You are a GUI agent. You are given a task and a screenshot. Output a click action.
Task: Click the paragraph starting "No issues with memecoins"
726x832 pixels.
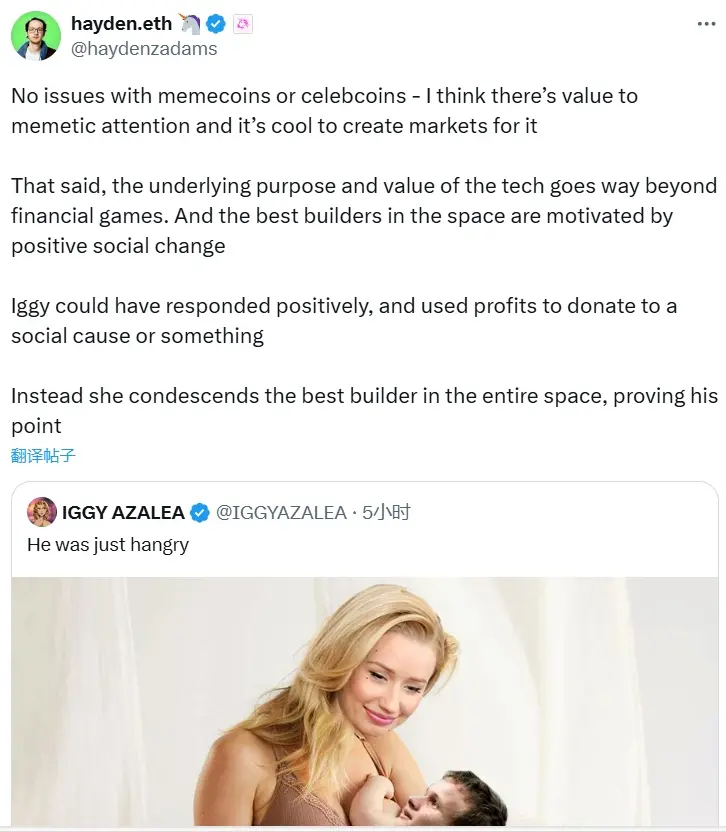pyautogui.click(x=324, y=111)
